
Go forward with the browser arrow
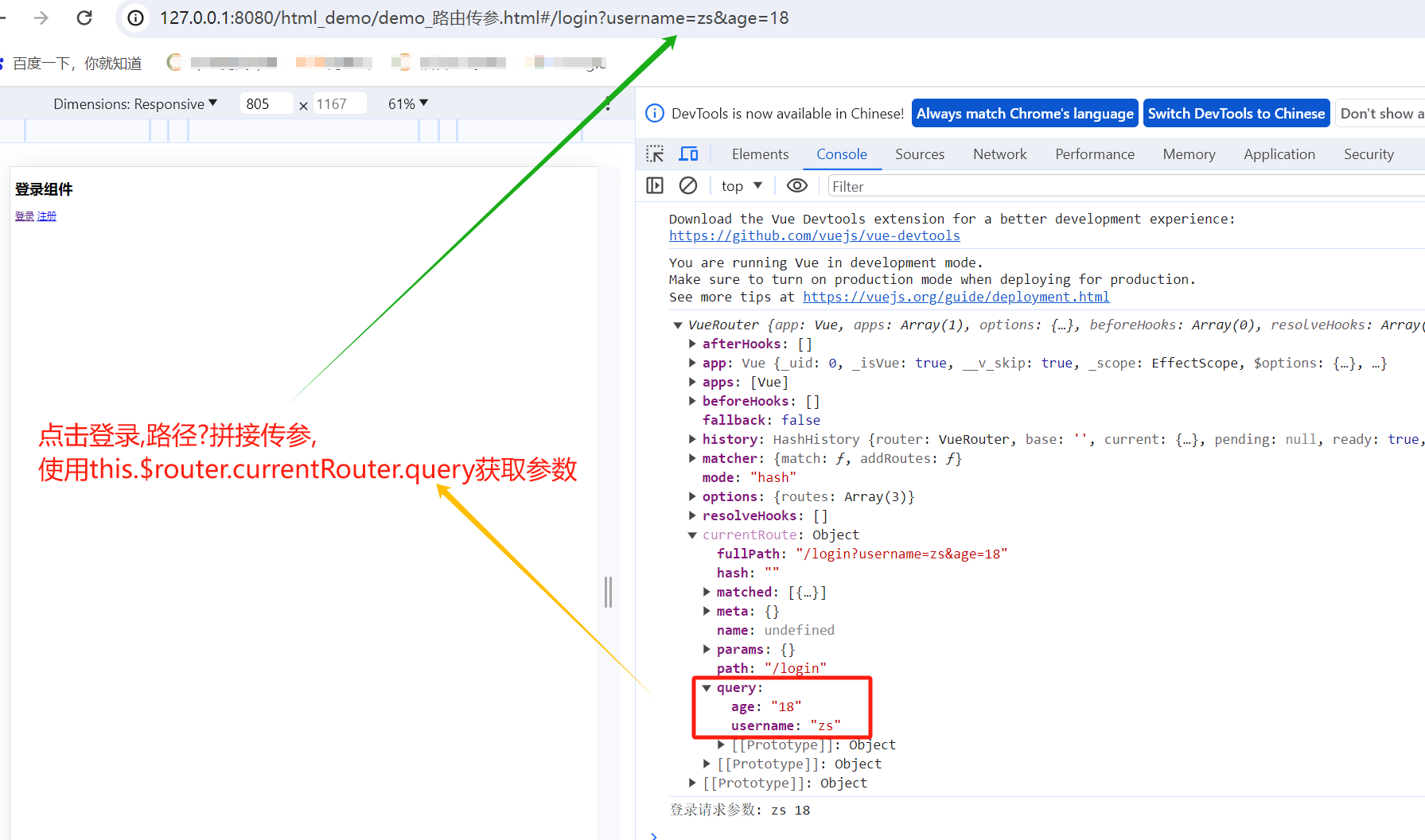[x=41, y=17]
